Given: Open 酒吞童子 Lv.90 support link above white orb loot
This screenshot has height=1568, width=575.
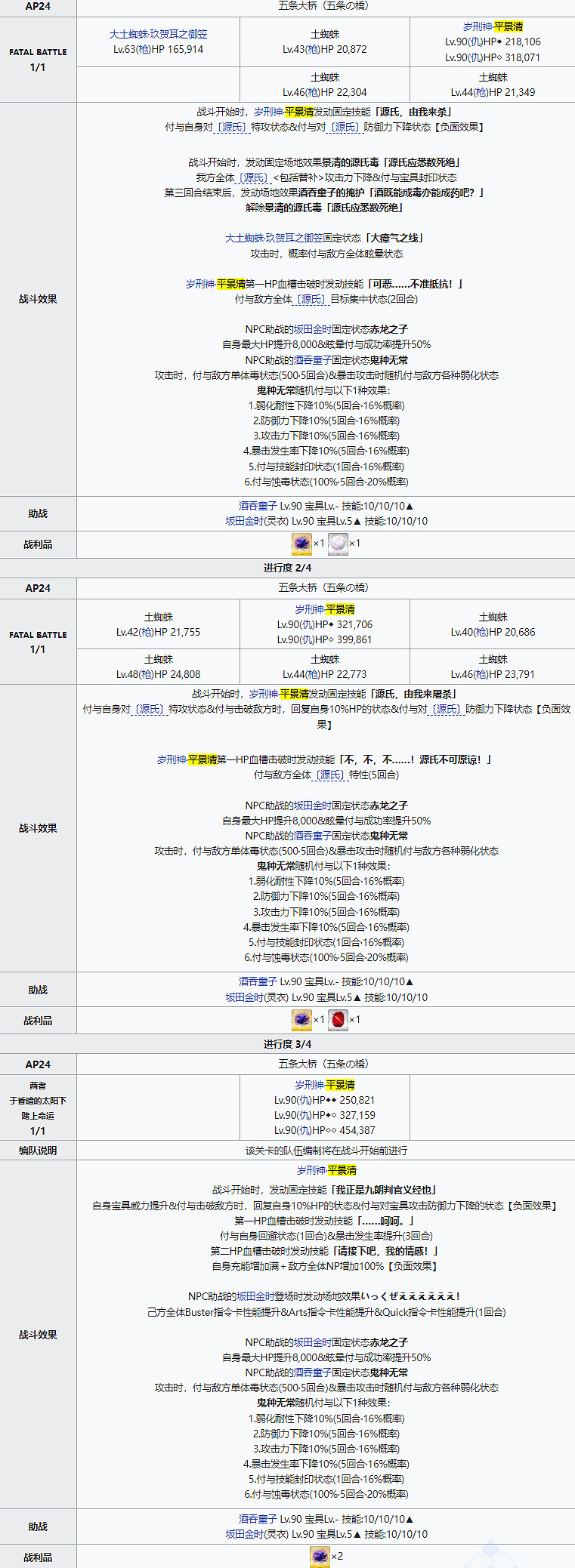Looking at the screenshot, I should [258, 506].
